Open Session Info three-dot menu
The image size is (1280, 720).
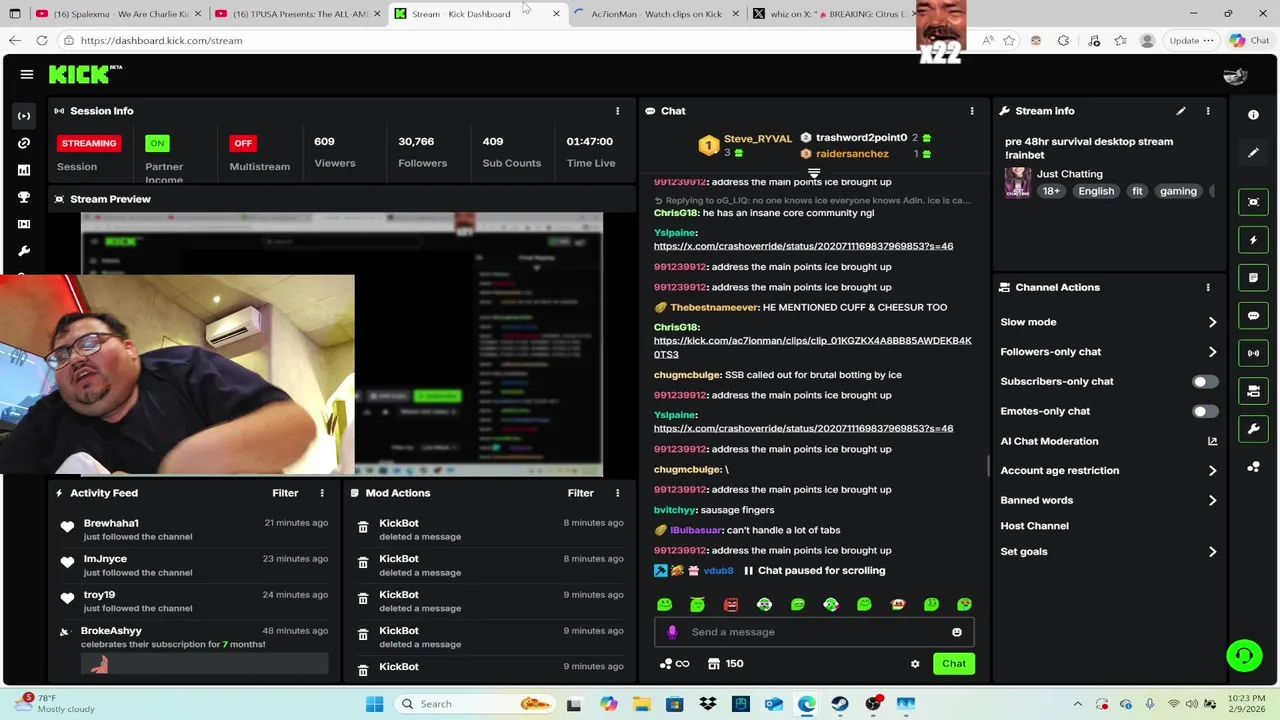(x=617, y=111)
